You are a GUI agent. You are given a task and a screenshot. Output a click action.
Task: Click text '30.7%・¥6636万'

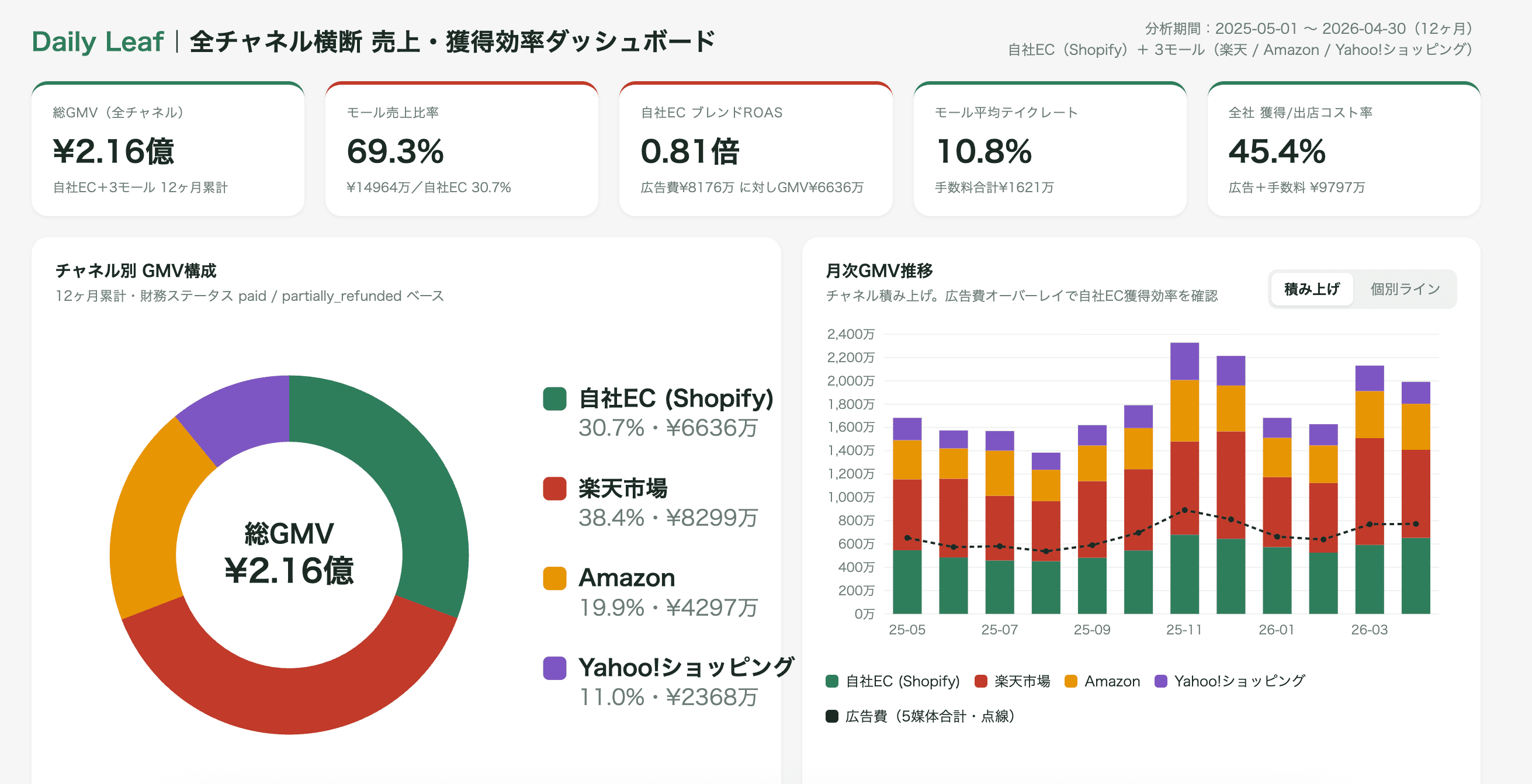point(668,428)
